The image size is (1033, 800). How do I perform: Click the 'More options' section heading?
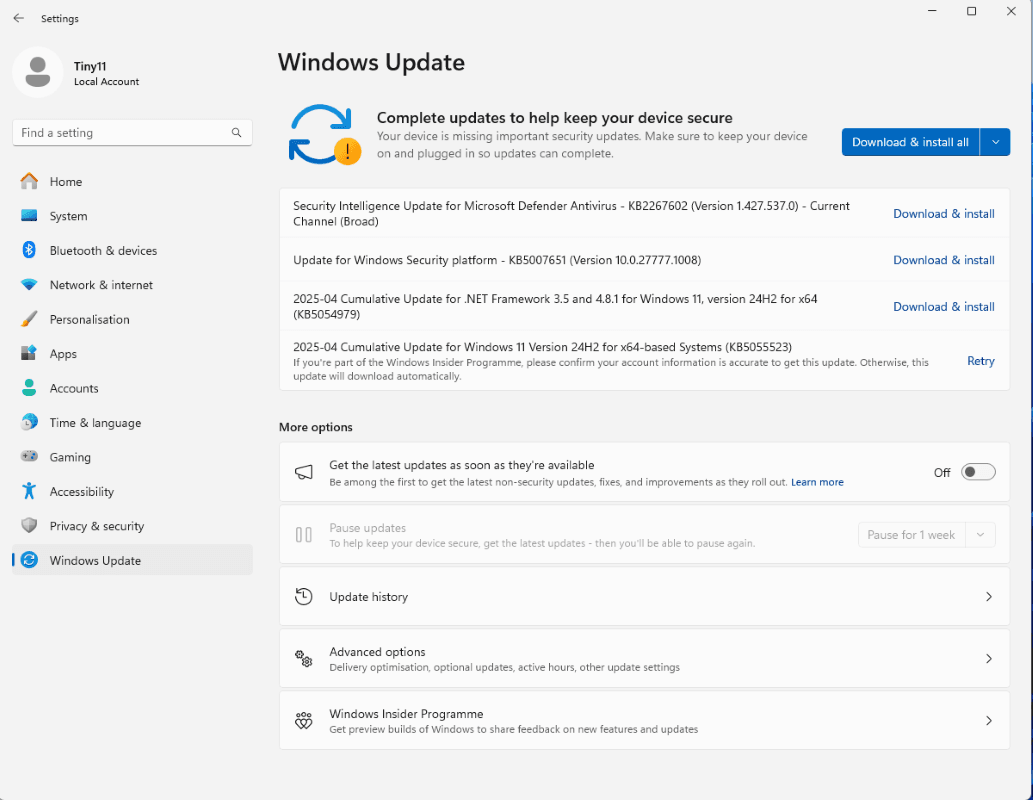pyautogui.click(x=316, y=427)
